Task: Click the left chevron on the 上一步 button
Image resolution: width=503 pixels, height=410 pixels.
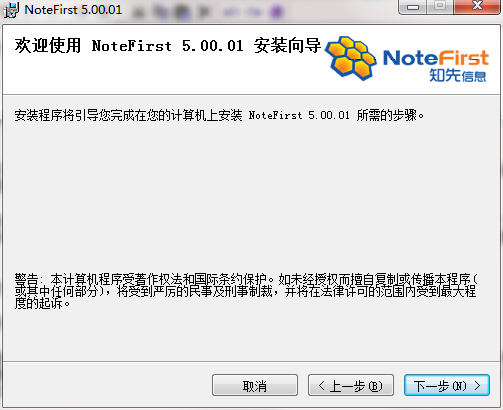Action: coord(321,386)
